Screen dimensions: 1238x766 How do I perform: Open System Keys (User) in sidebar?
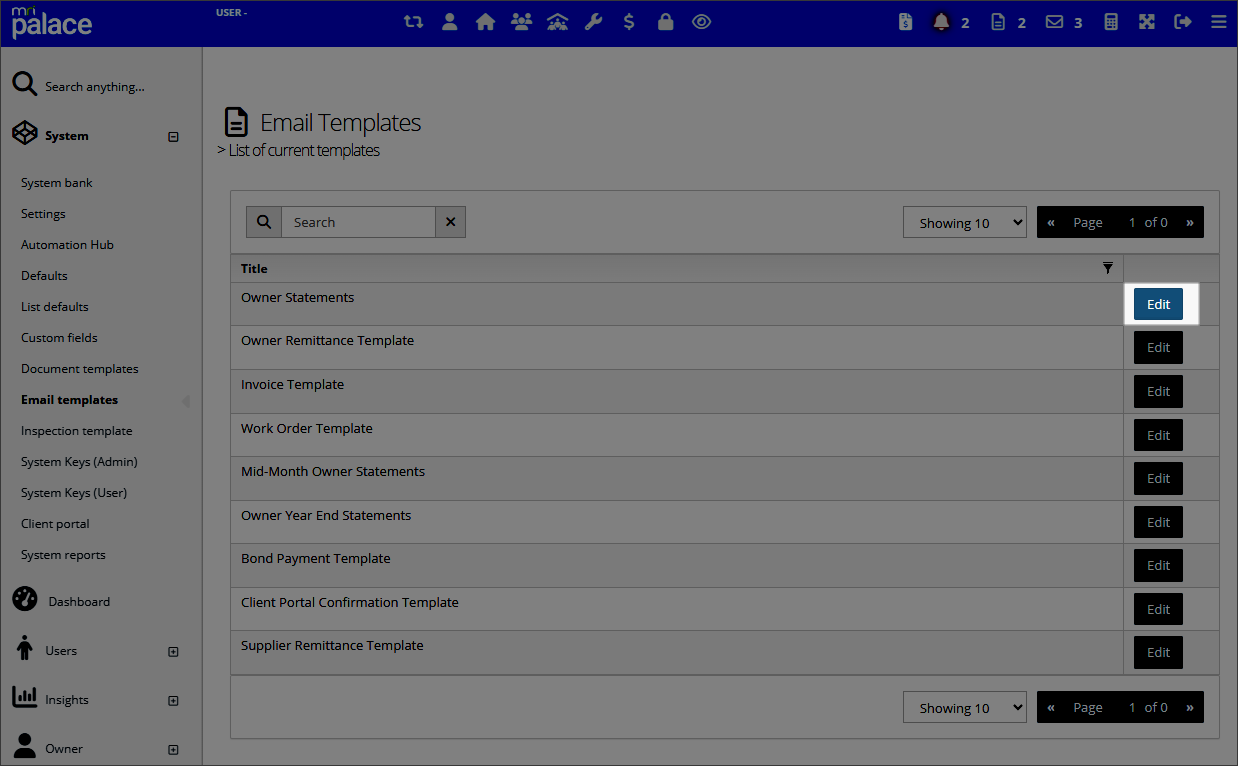coord(74,493)
